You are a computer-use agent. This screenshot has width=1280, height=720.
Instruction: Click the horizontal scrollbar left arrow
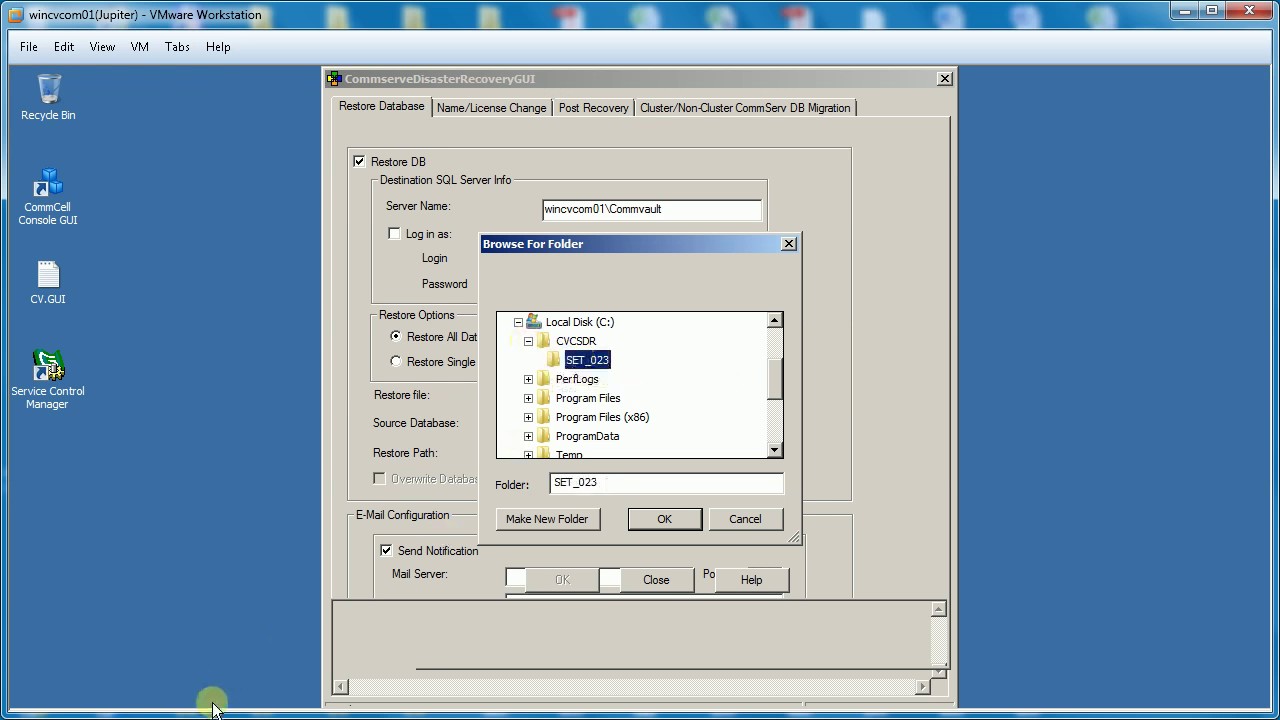point(340,686)
